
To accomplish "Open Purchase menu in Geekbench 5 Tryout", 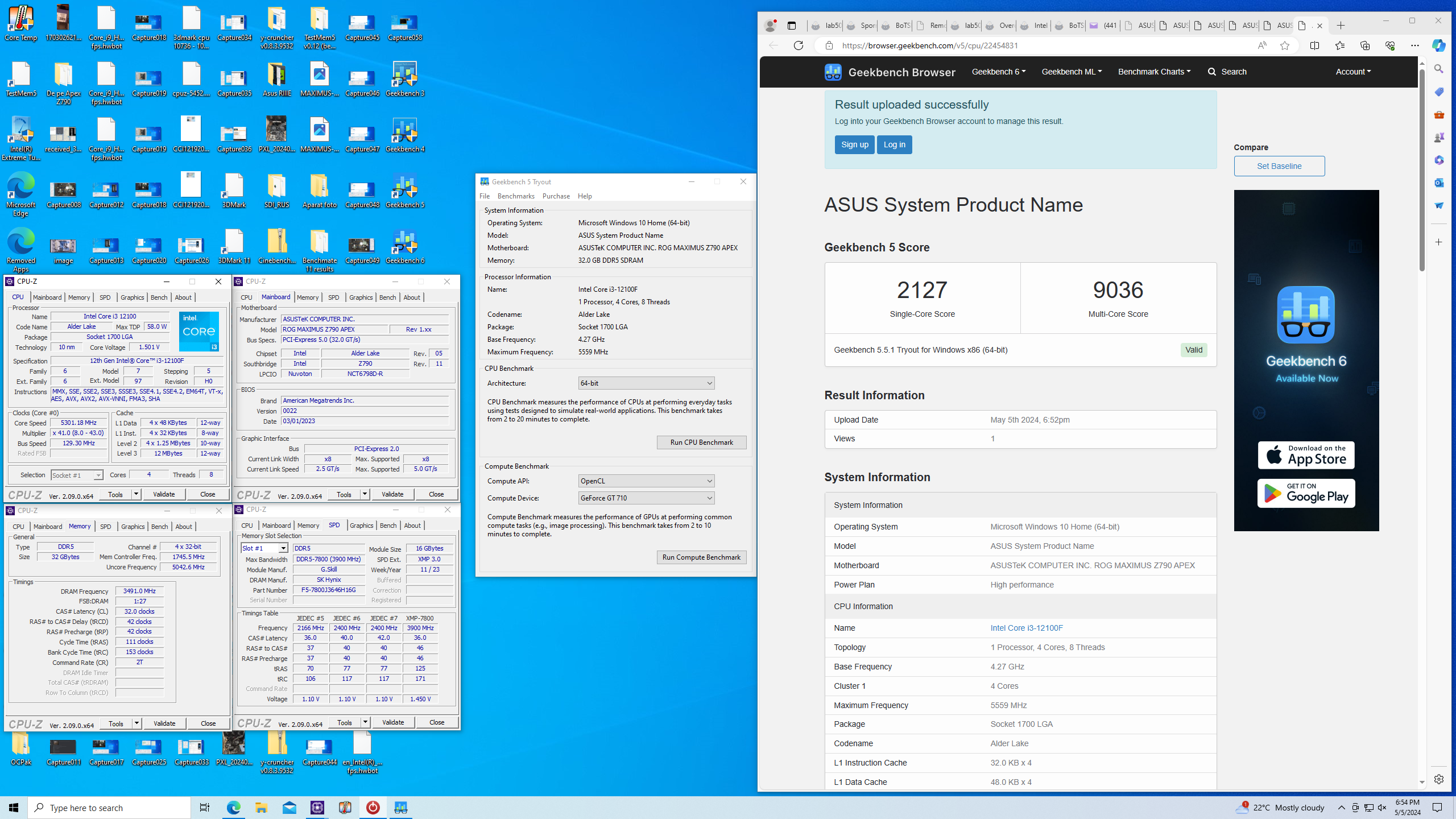I will coord(556,196).
